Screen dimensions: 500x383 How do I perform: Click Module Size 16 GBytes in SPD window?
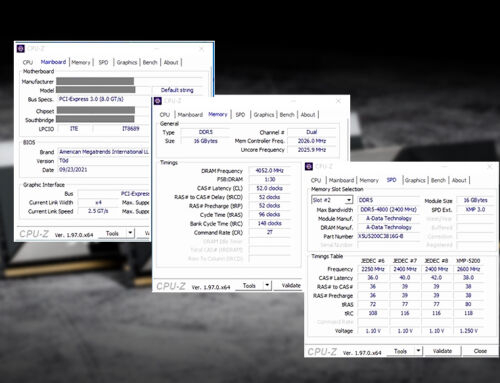point(475,200)
